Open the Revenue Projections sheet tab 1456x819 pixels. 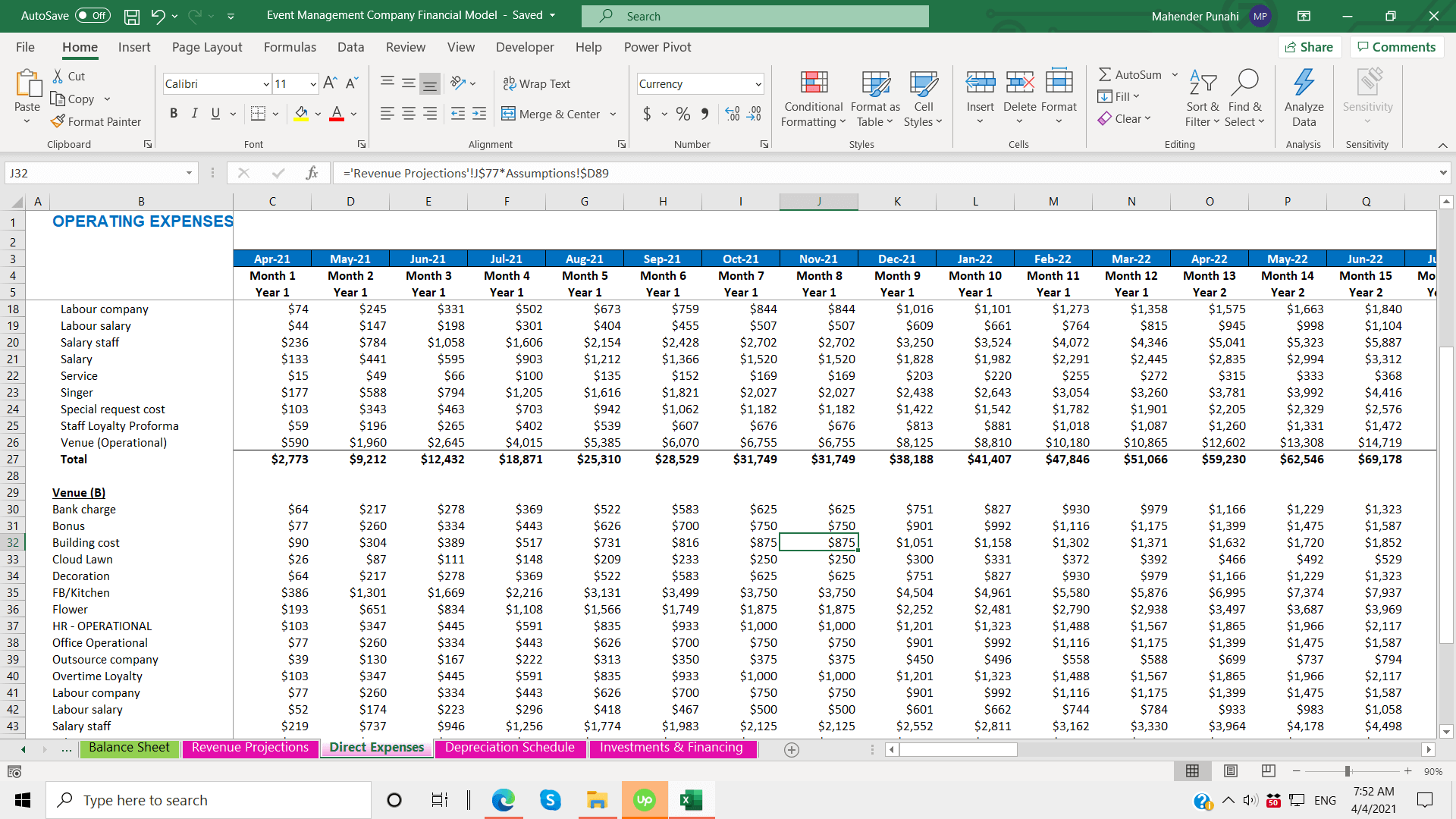249,748
